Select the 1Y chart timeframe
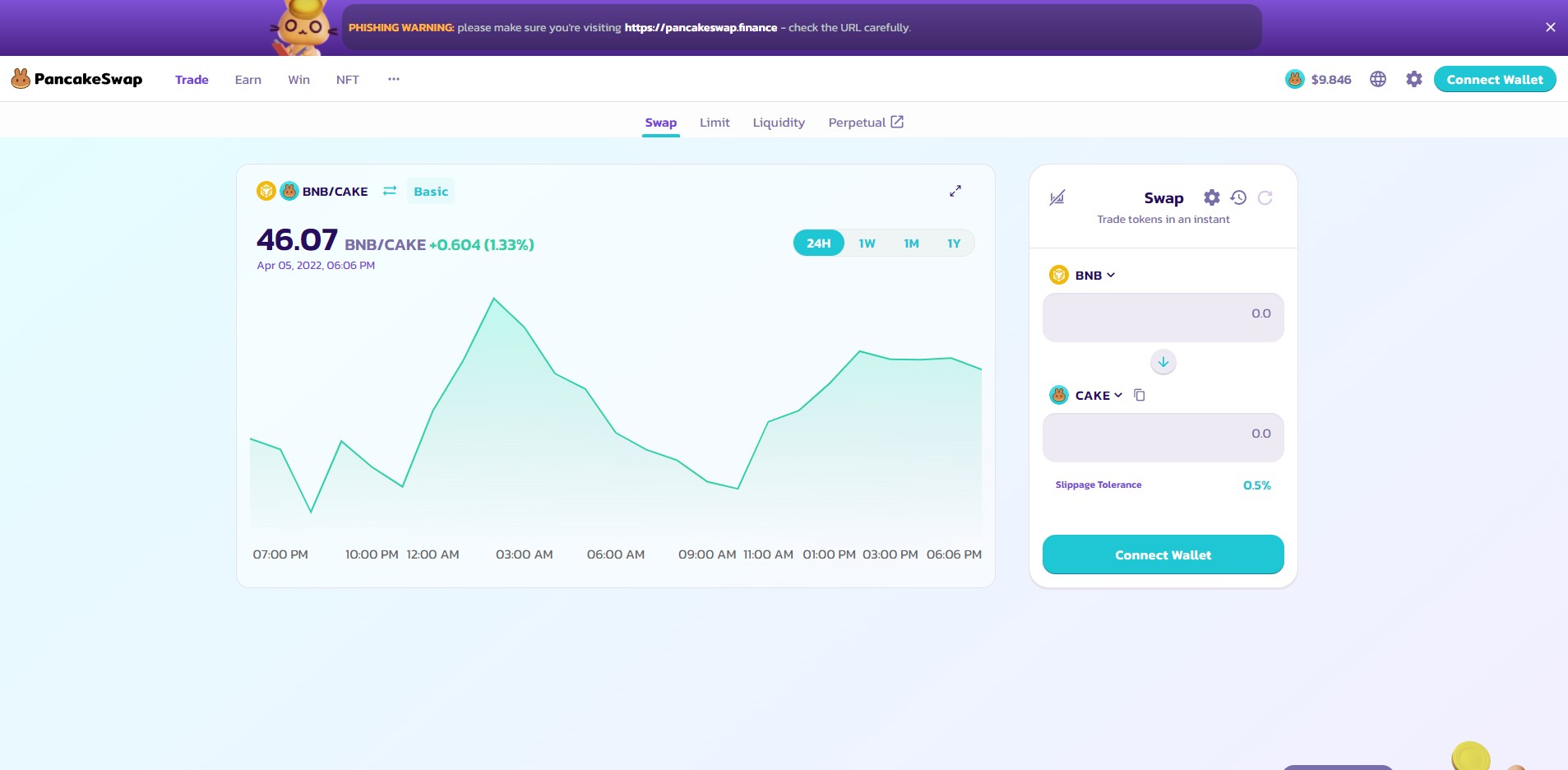 [954, 244]
